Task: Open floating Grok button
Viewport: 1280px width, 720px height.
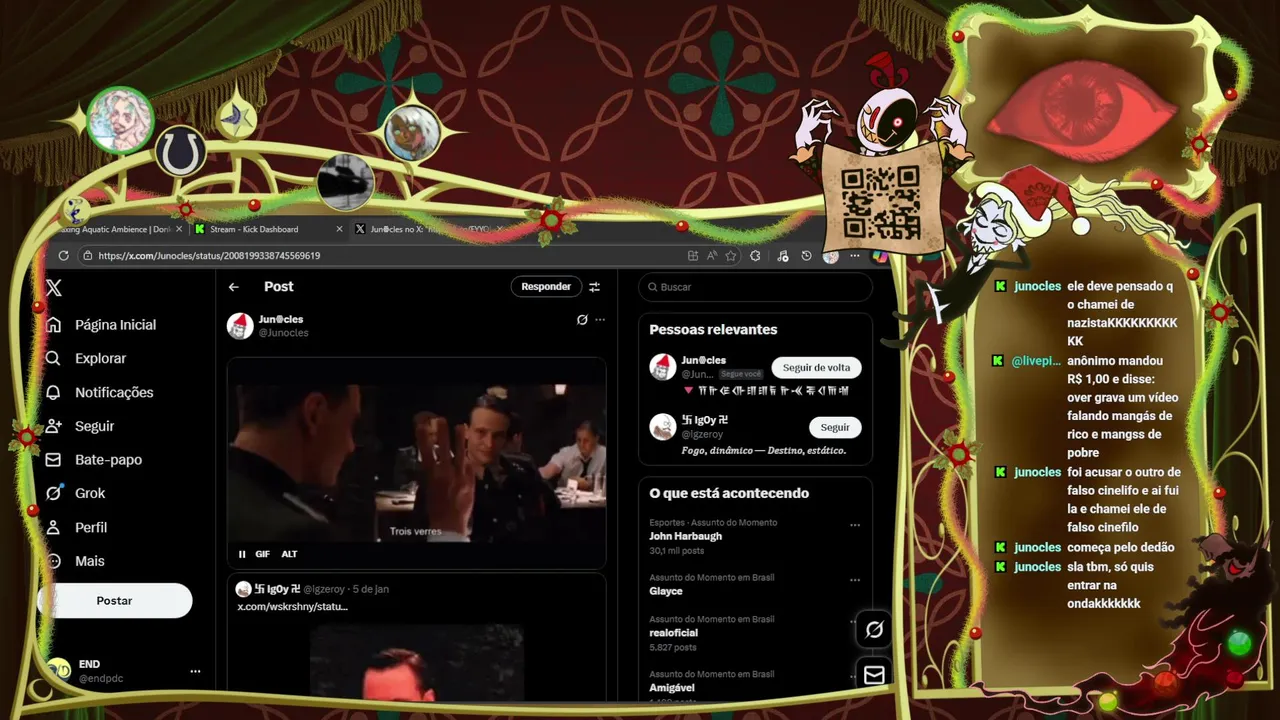Action: tap(874, 629)
